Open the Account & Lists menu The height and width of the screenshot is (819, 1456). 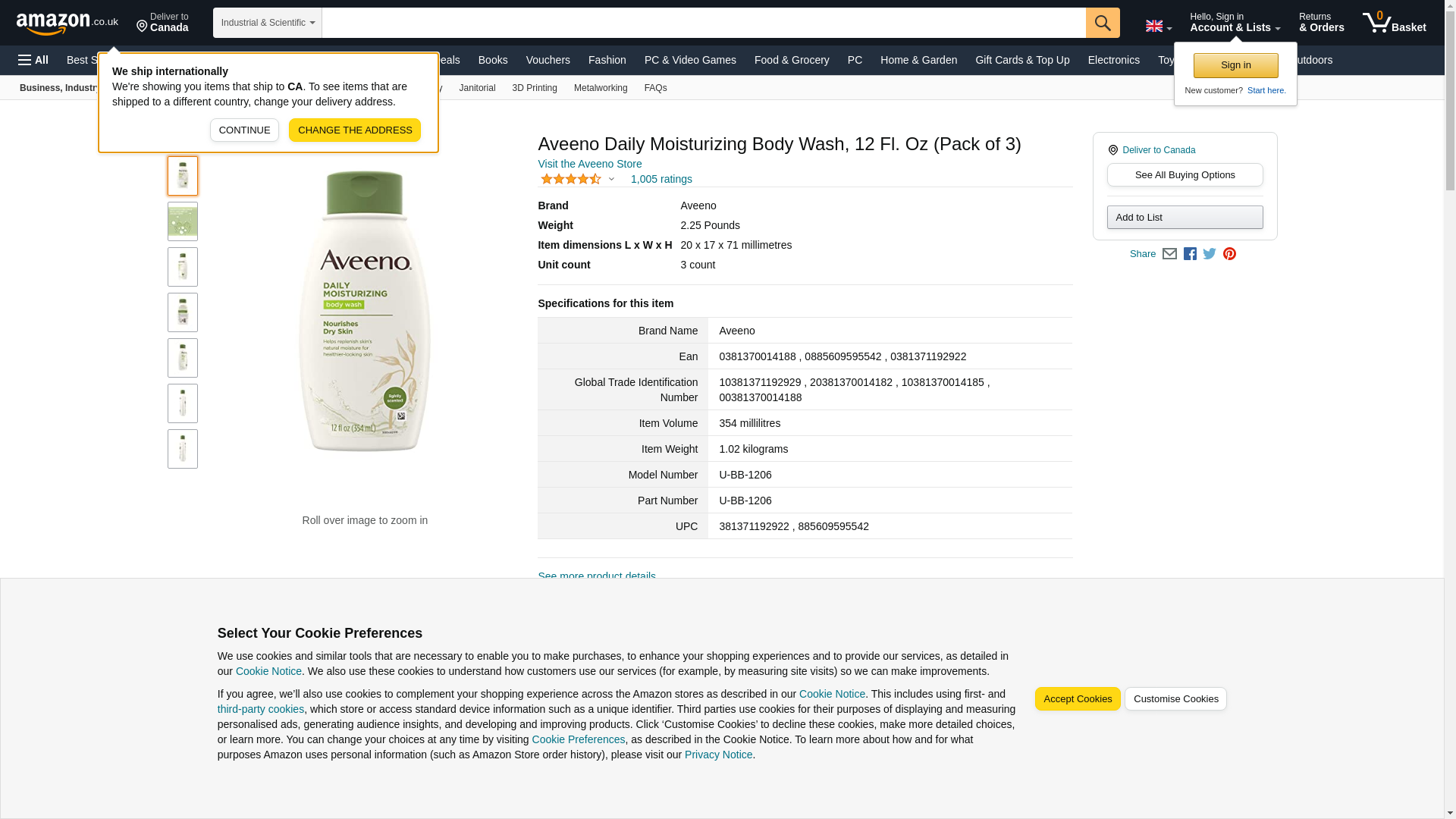click(1235, 23)
